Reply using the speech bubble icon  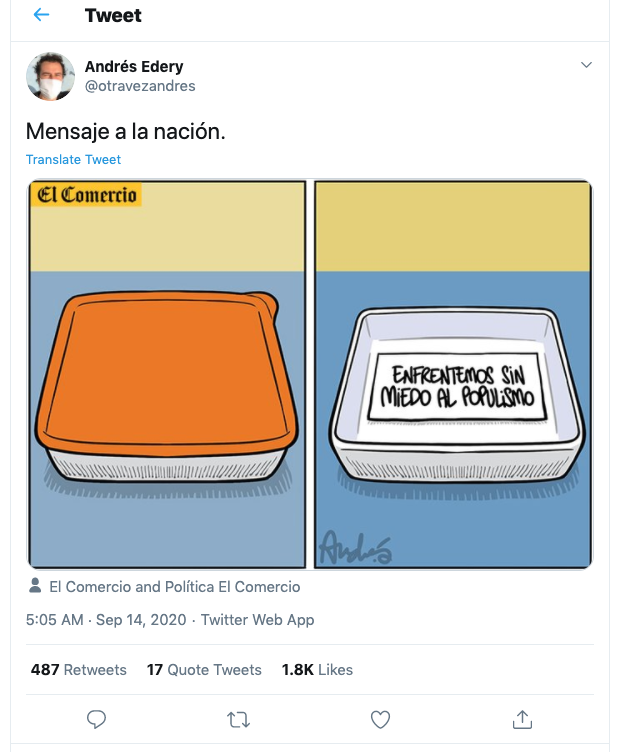pyautogui.click(x=96, y=719)
